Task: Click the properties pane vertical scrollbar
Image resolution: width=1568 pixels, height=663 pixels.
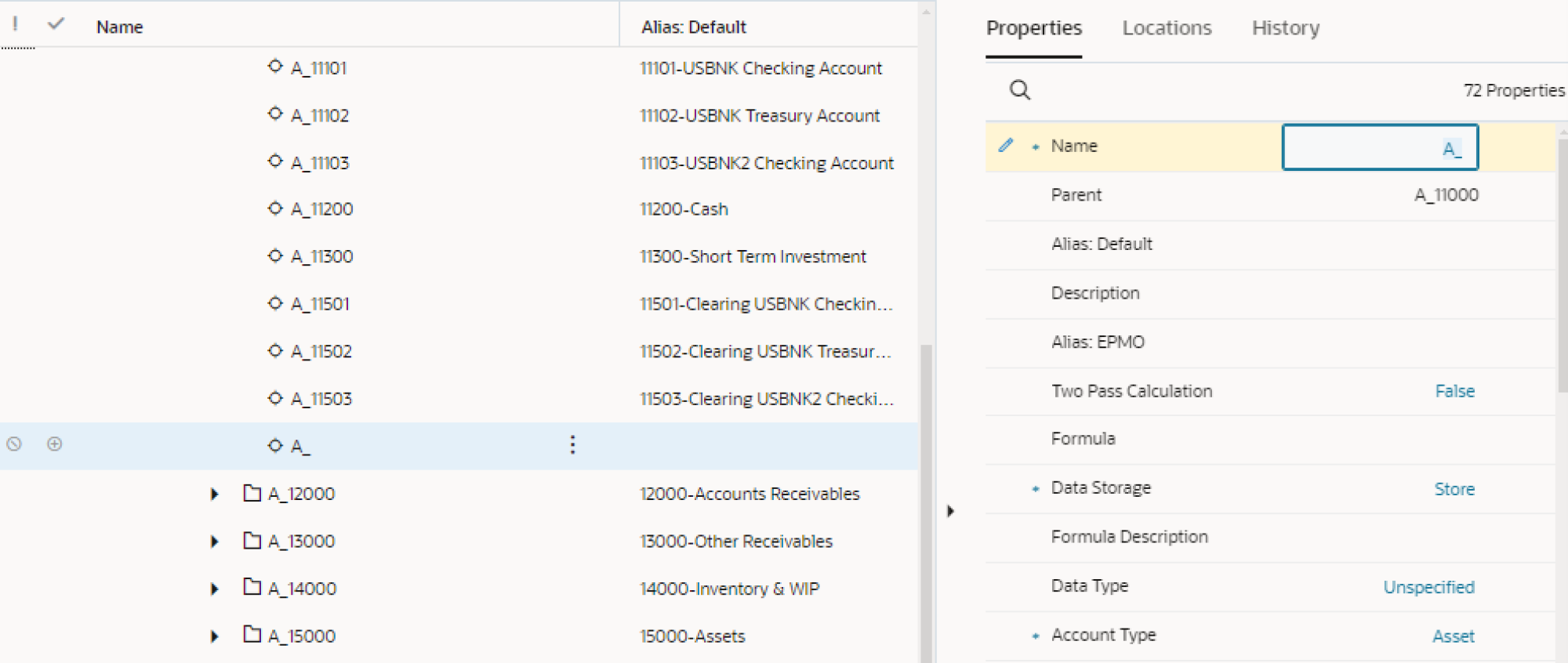Action: [1562, 265]
